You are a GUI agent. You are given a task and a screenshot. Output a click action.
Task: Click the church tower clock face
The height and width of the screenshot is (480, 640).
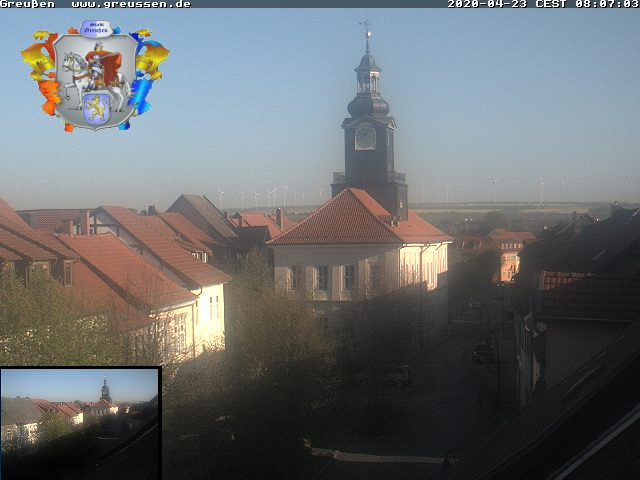(x=365, y=138)
